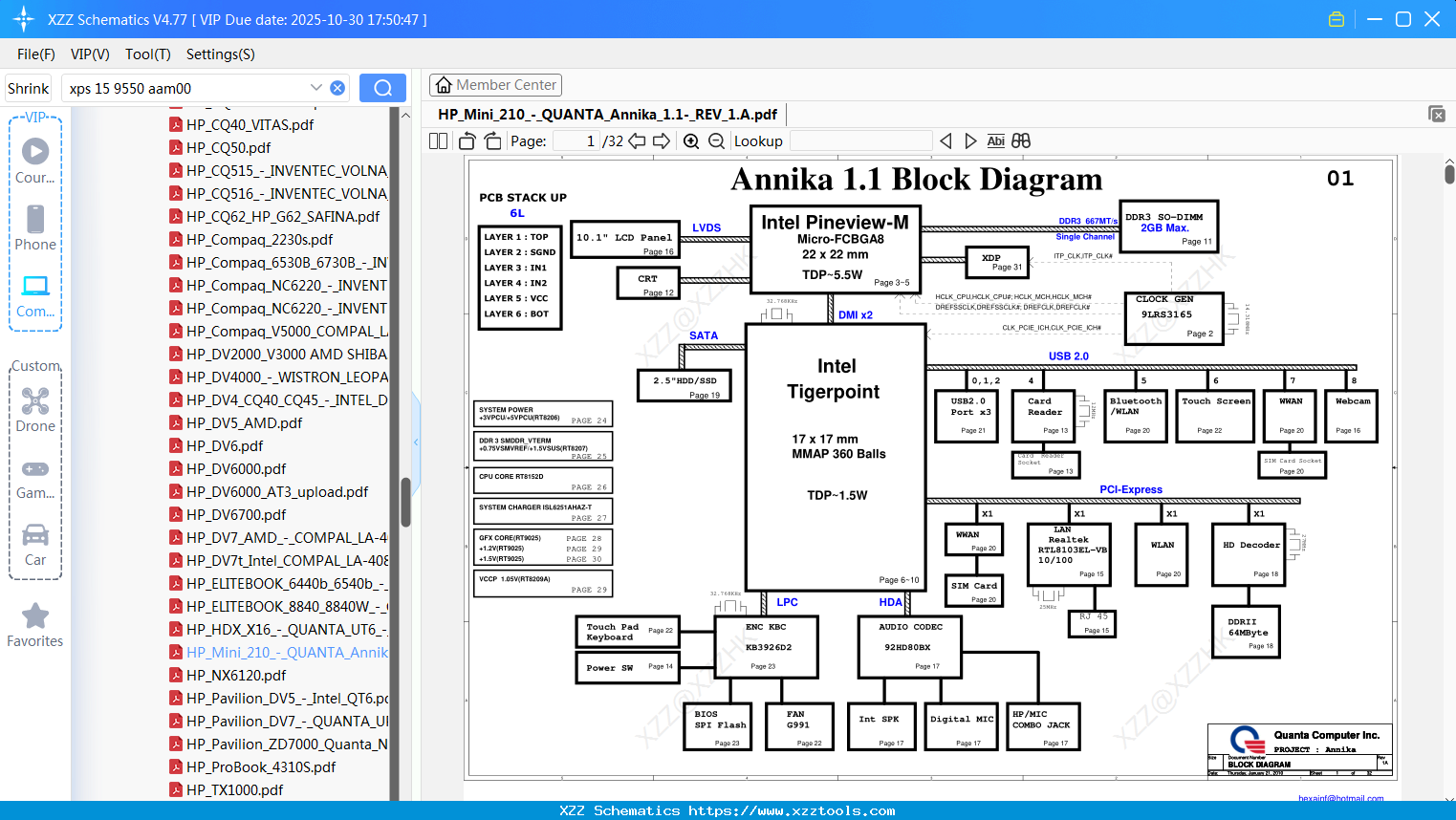Click the blue search button

pos(382,88)
